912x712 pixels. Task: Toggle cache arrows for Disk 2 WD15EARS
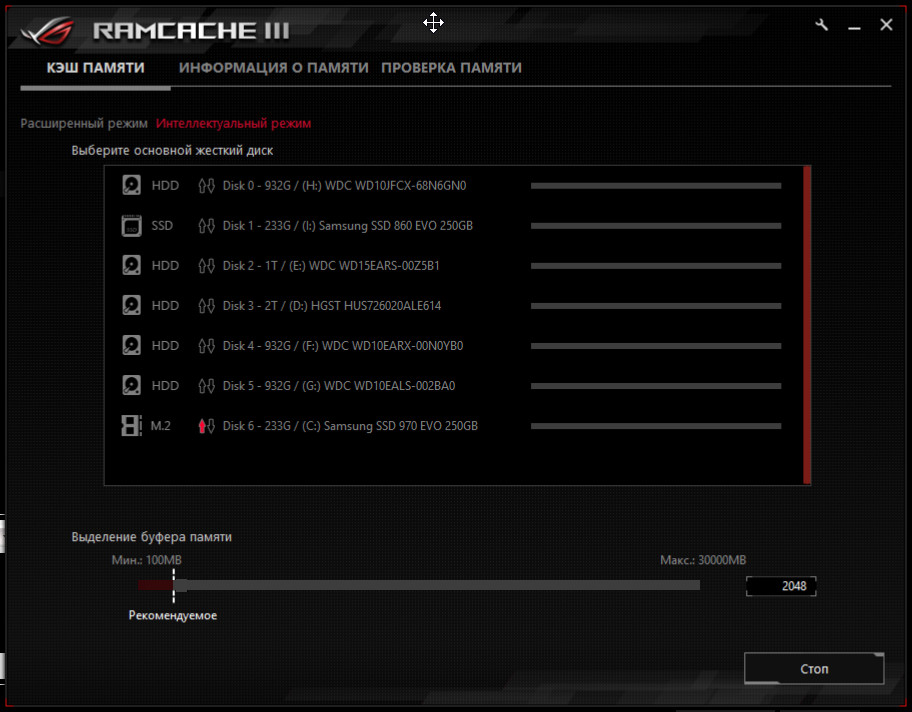[x=206, y=266]
